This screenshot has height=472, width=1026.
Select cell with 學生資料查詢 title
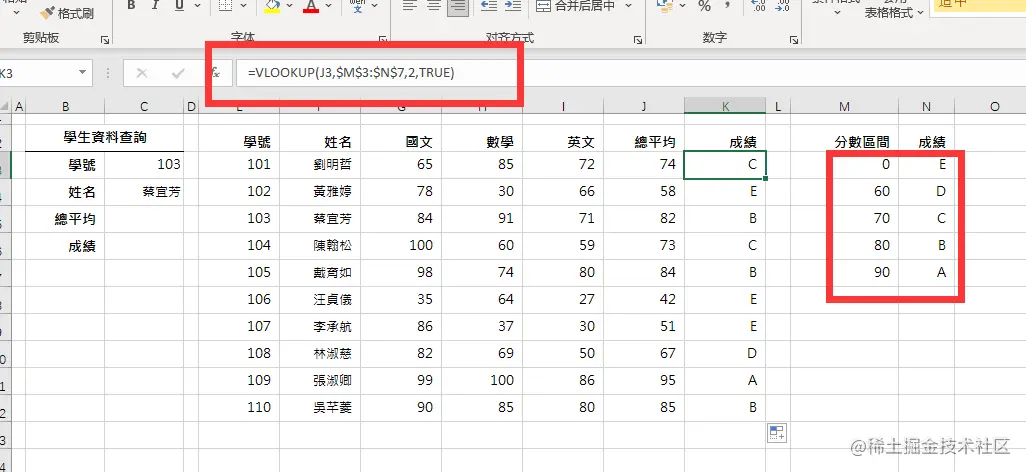(x=105, y=137)
